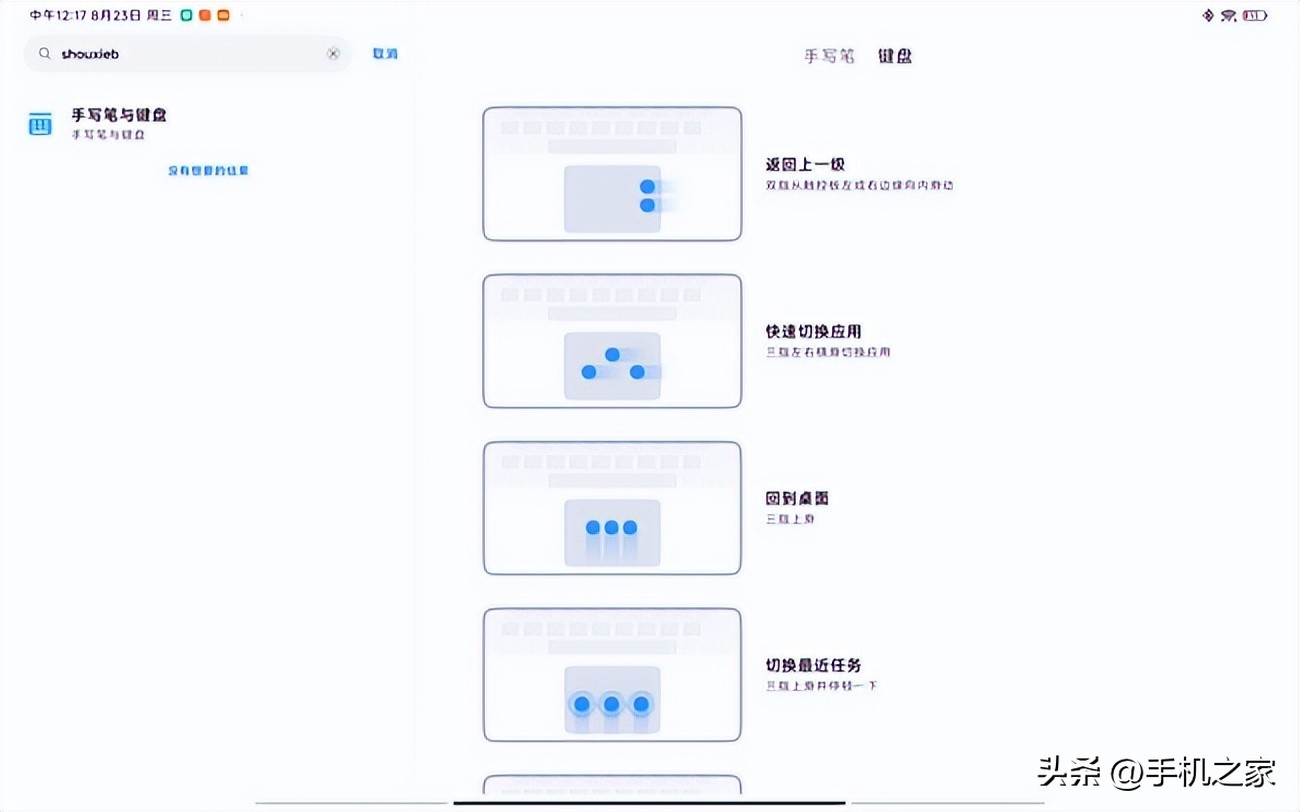View the 切换最近任务 gesture card
Viewport: 1300px width, 812px height.
pos(612,674)
